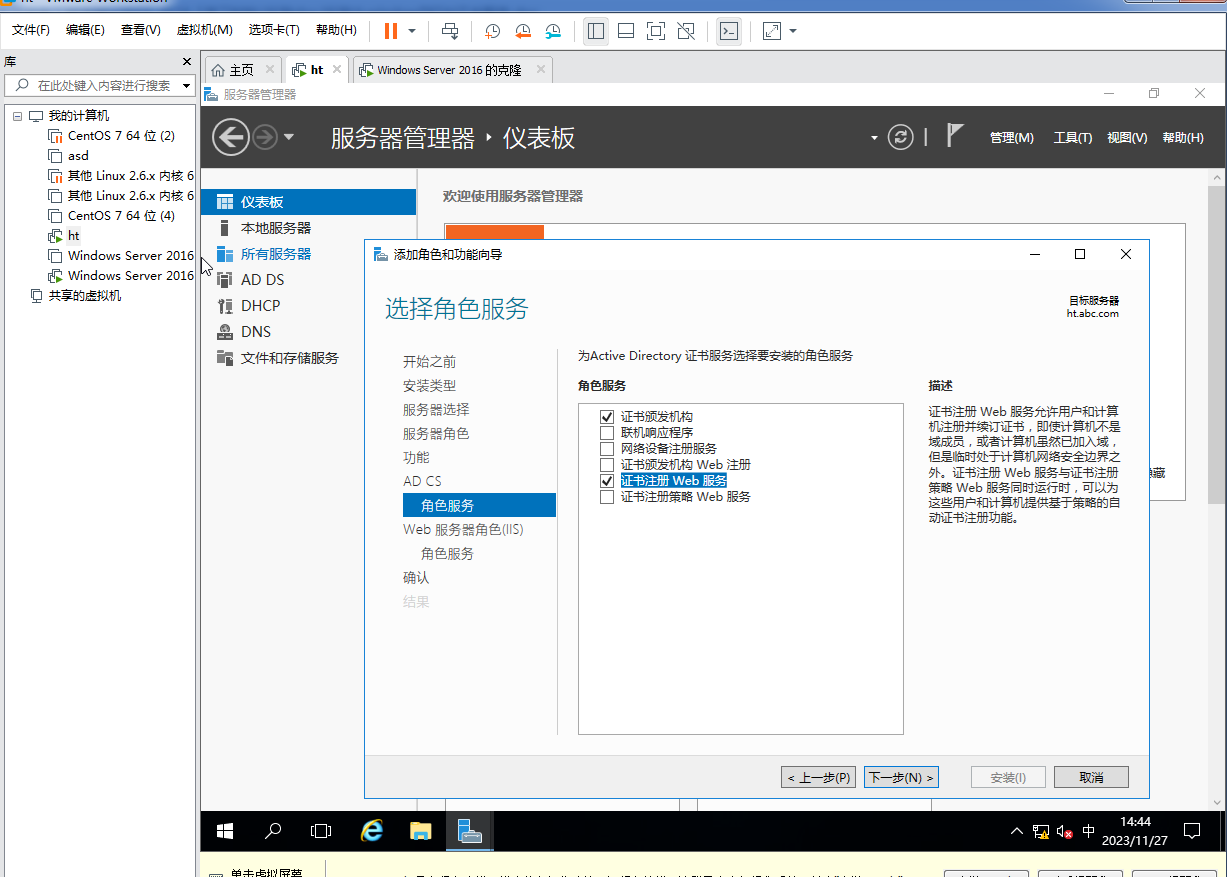Image resolution: width=1227 pixels, height=877 pixels.
Task: Select 本地服务器 in the sidebar
Action: pyautogui.click(x=308, y=228)
